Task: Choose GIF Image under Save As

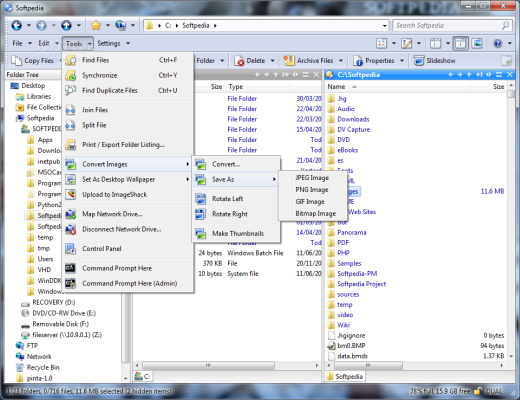Action: [x=313, y=202]
